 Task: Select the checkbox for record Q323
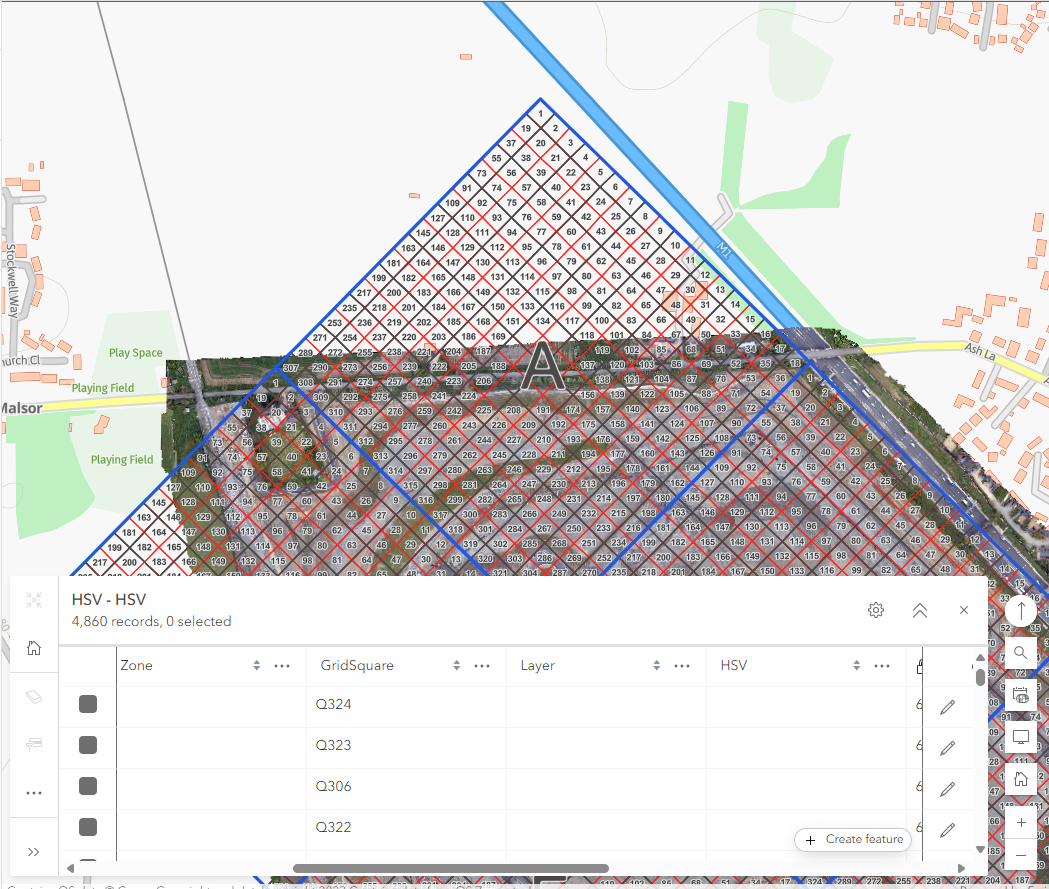point(87,745)
